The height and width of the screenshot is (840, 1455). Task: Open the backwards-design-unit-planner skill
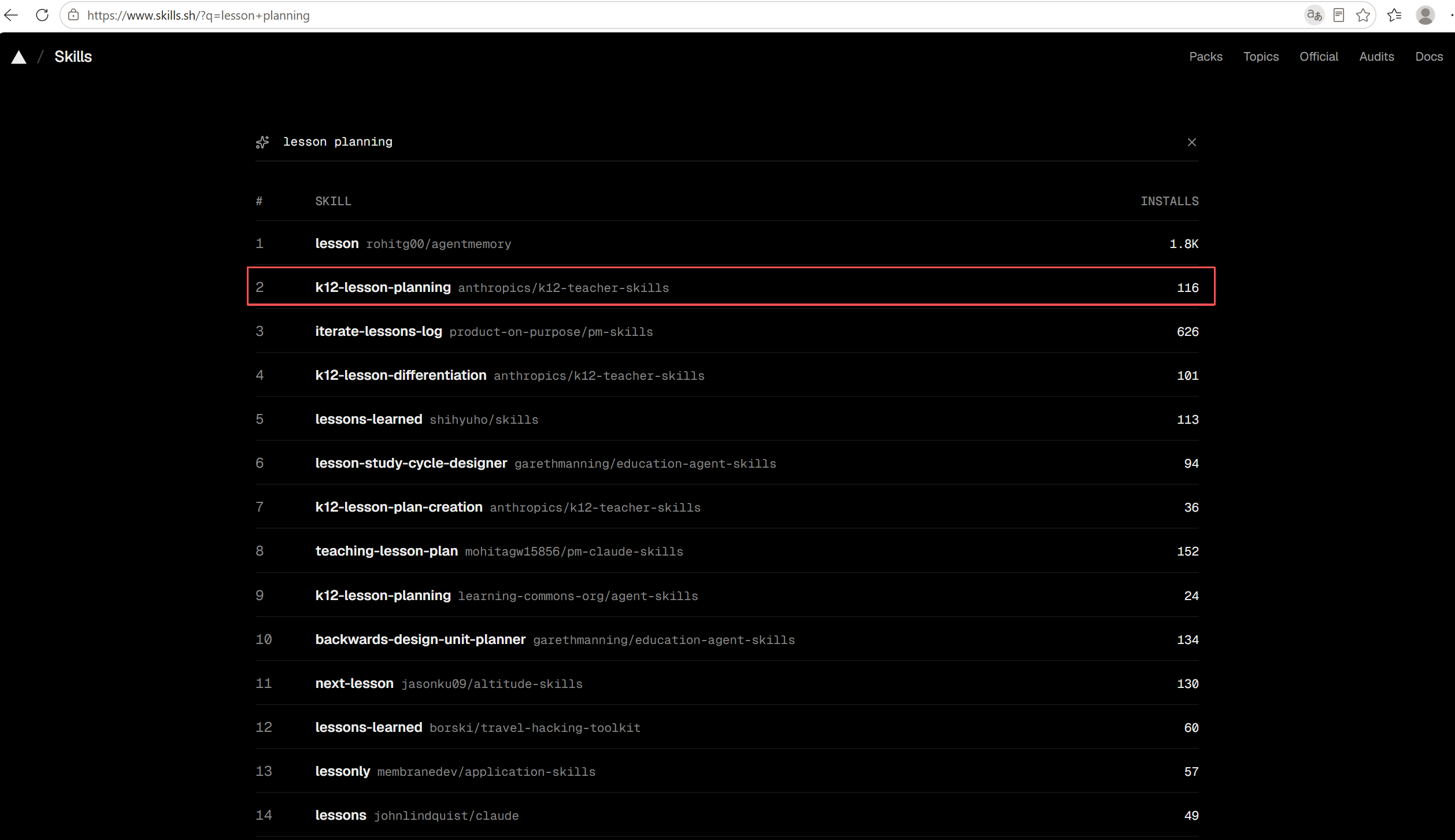click(x=727, y=639)
